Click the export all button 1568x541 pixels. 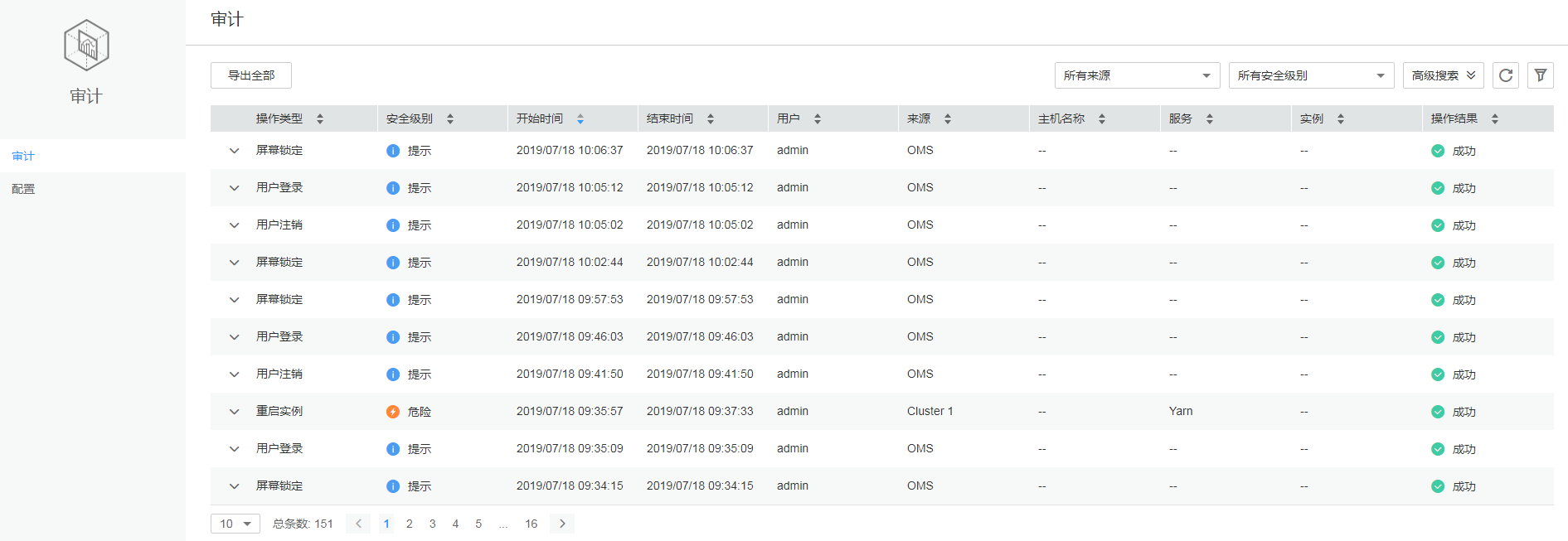(251, 75)
